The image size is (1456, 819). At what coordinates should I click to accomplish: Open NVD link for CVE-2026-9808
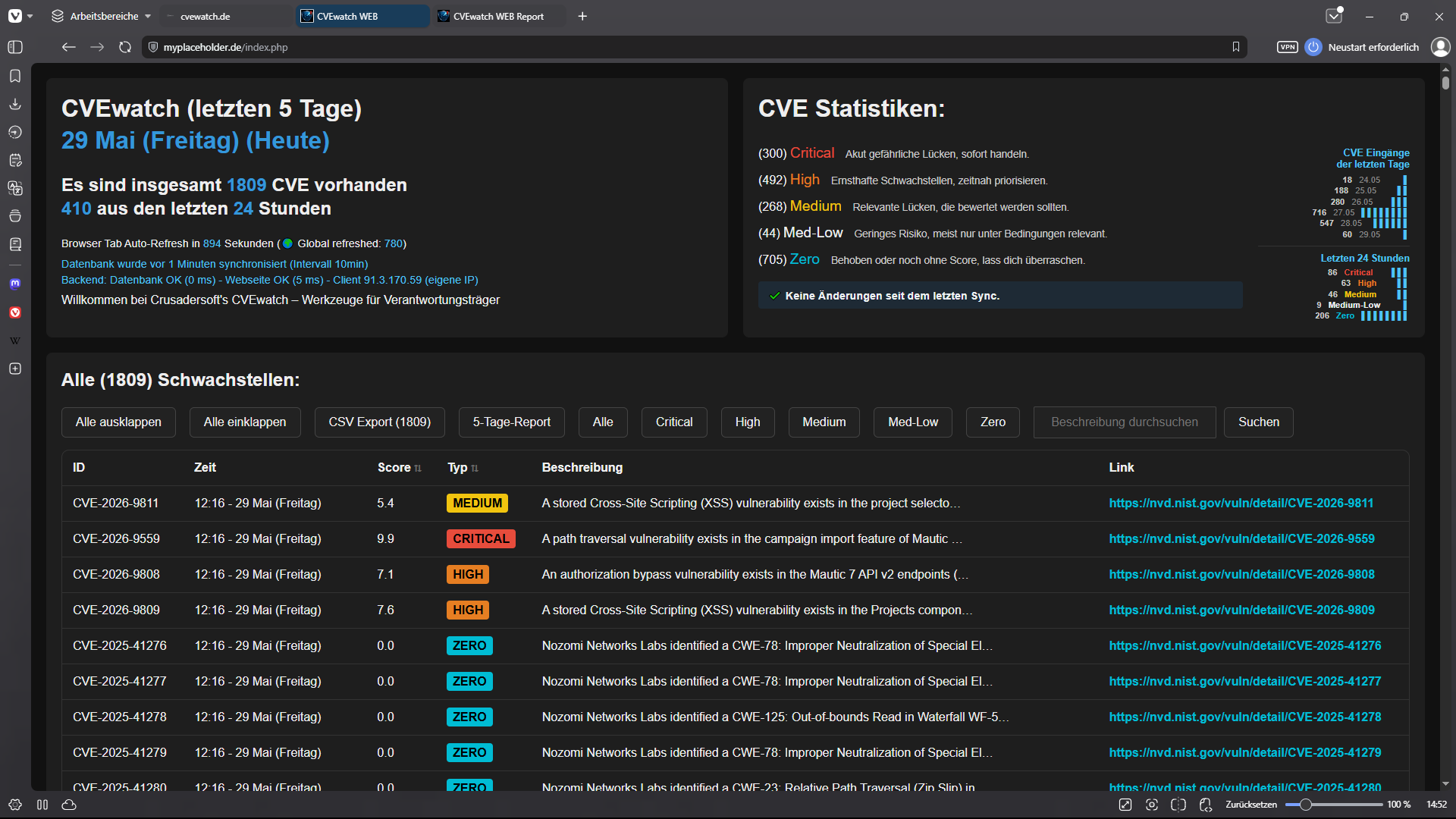point(1242,575)
